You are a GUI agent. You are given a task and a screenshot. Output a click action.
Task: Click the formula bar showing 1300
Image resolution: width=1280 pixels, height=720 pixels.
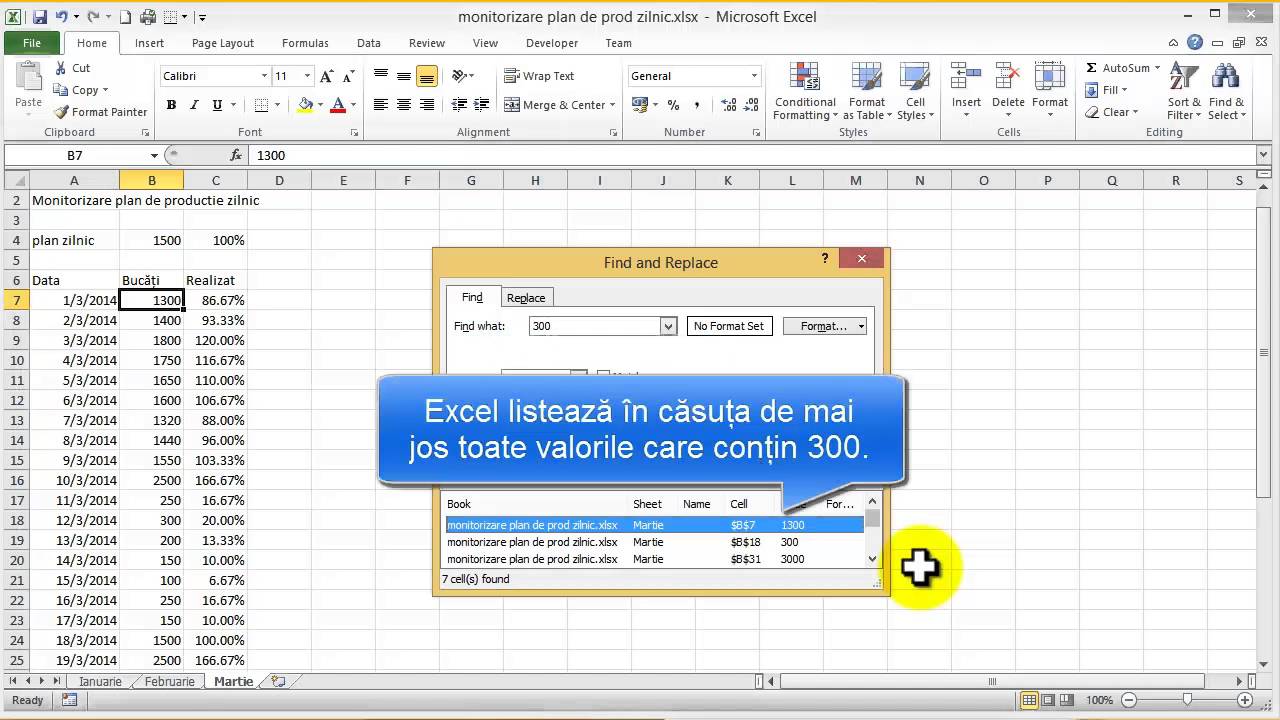752,155
